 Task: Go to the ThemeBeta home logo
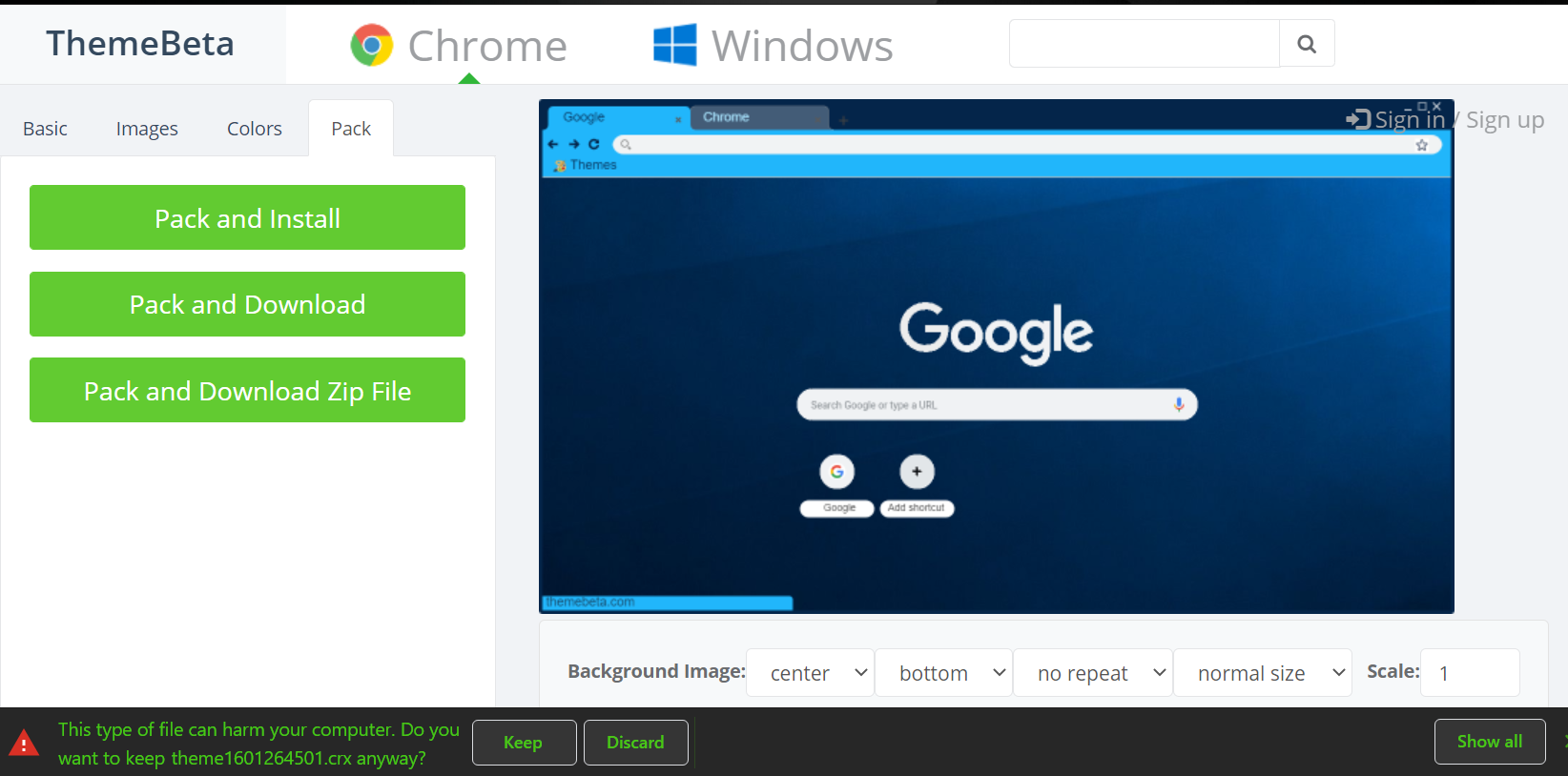click(140, 43)
